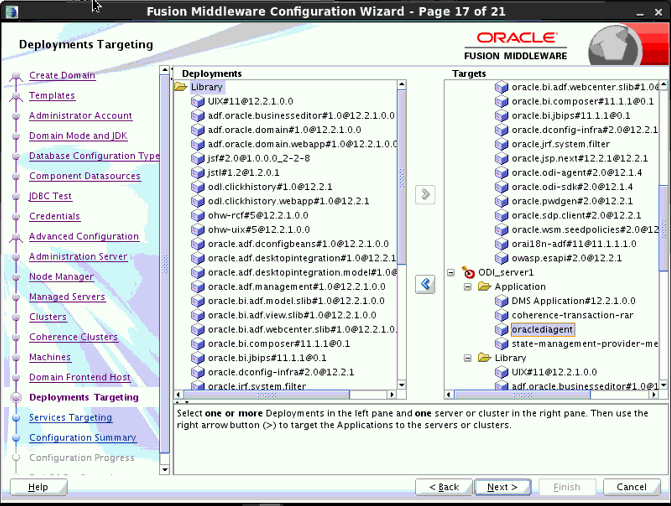Image resolution: width=671 pixels, height=506 pixels.
Task: Open Component Datasources step
Action: pos(85,176)
